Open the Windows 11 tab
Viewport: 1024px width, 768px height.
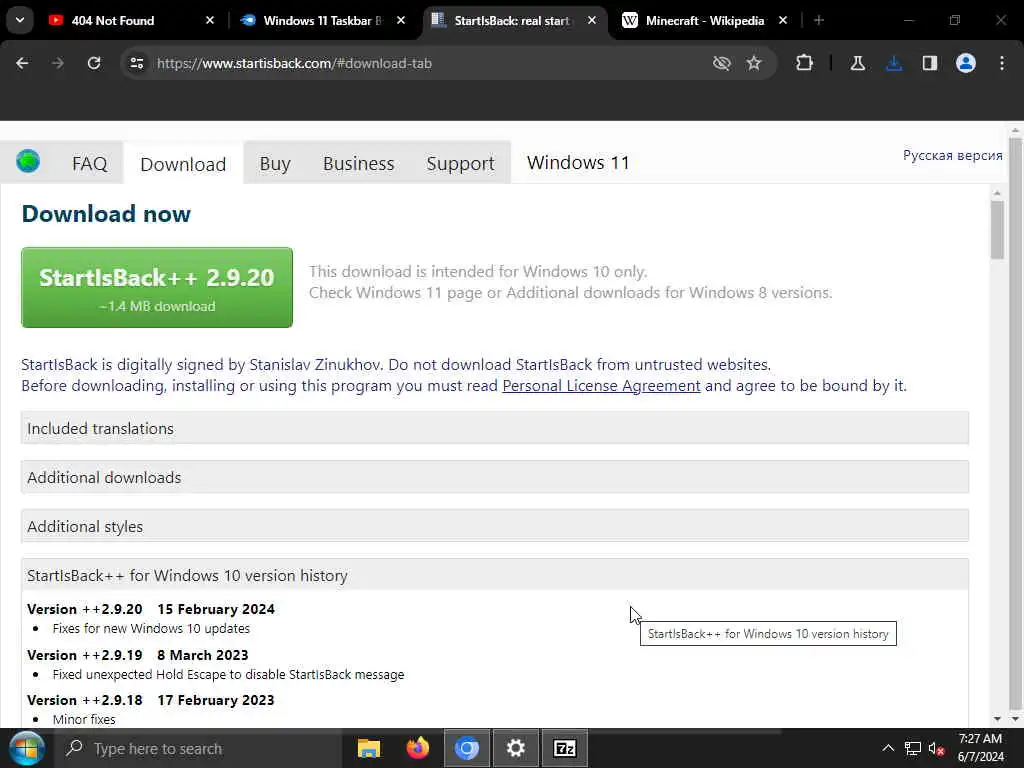click(578, 163)
